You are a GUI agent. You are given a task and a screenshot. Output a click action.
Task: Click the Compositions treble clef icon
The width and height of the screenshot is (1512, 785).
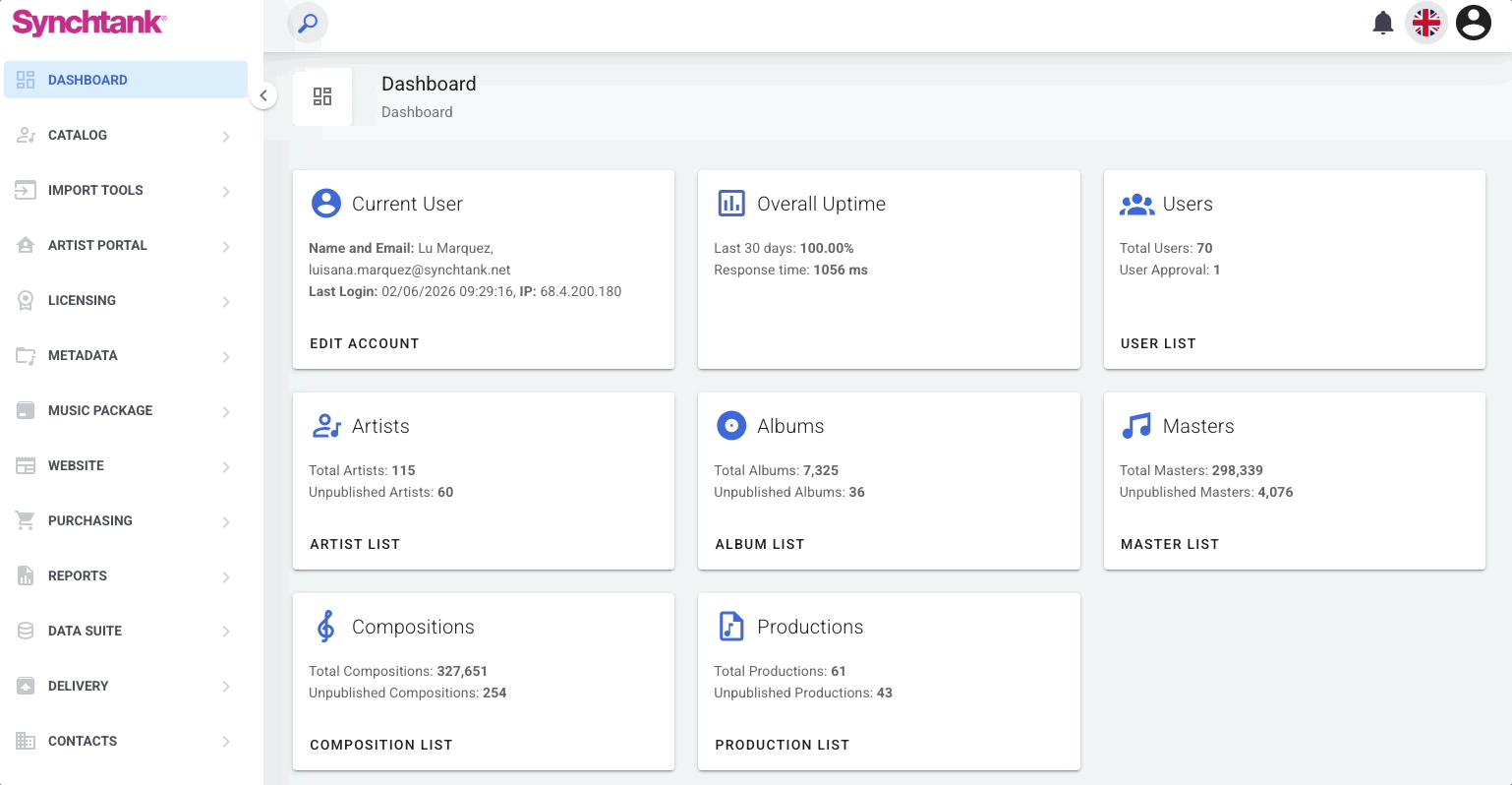[x=326, y=627]
